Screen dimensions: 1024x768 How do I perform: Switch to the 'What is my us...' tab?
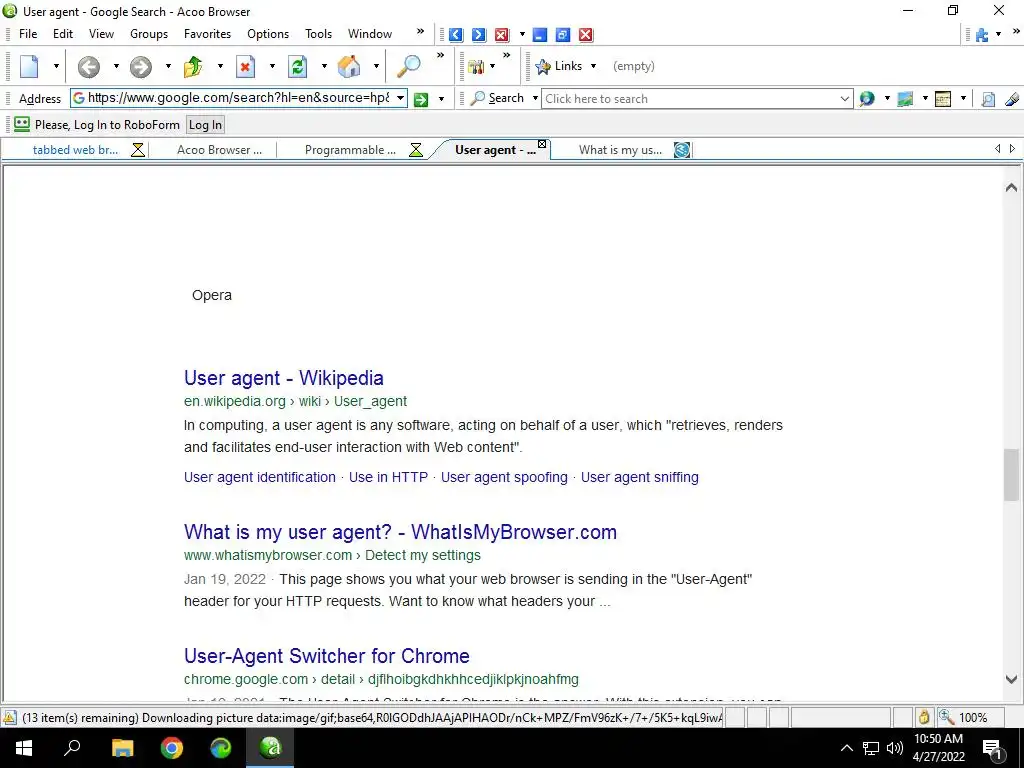coord(620,150)
